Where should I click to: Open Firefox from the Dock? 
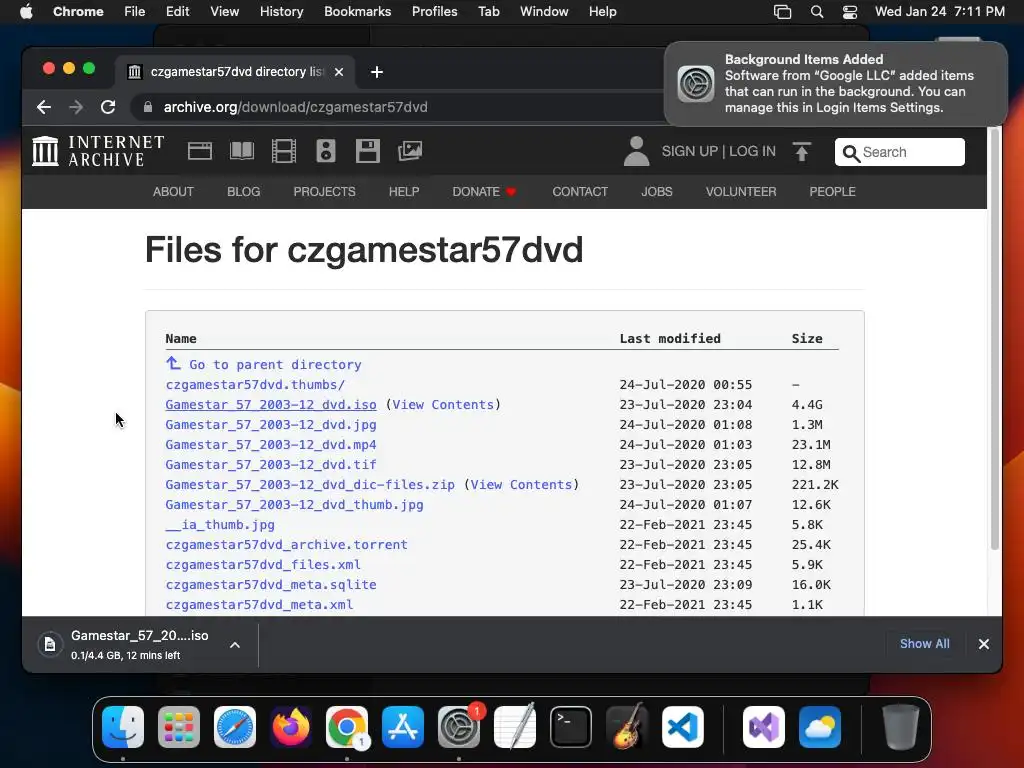[291, 727]
